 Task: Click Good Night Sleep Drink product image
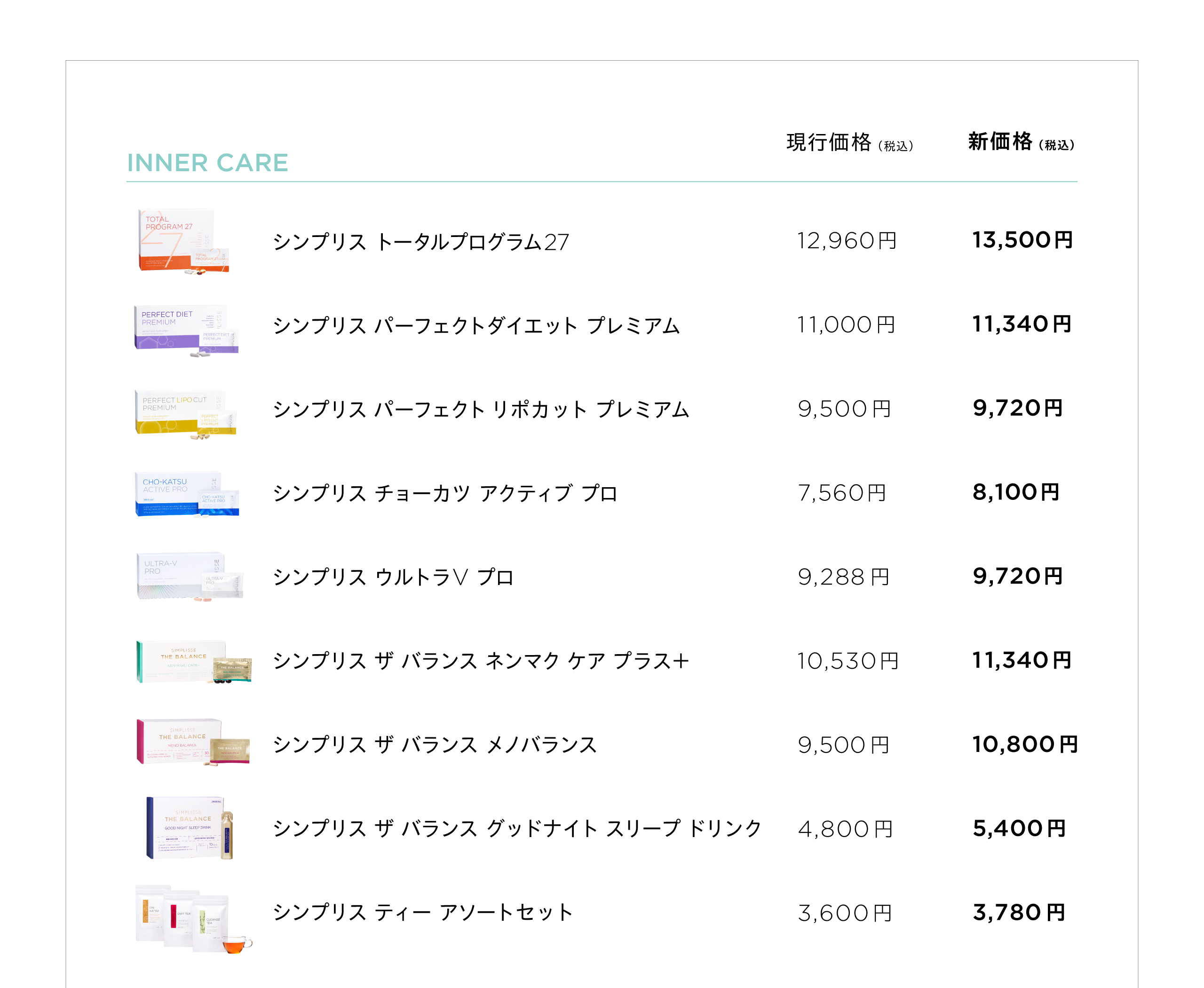(x=190, y=828)
